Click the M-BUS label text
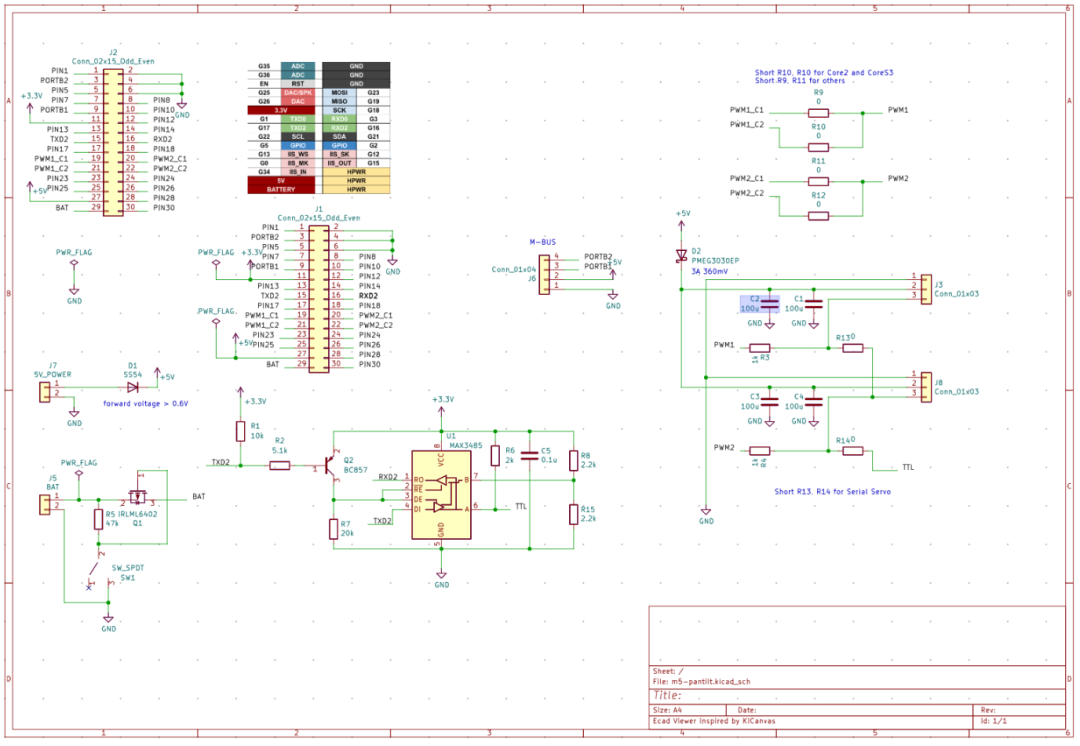Viewport: 1080px width, 746px height. click(x=542, y=242)
